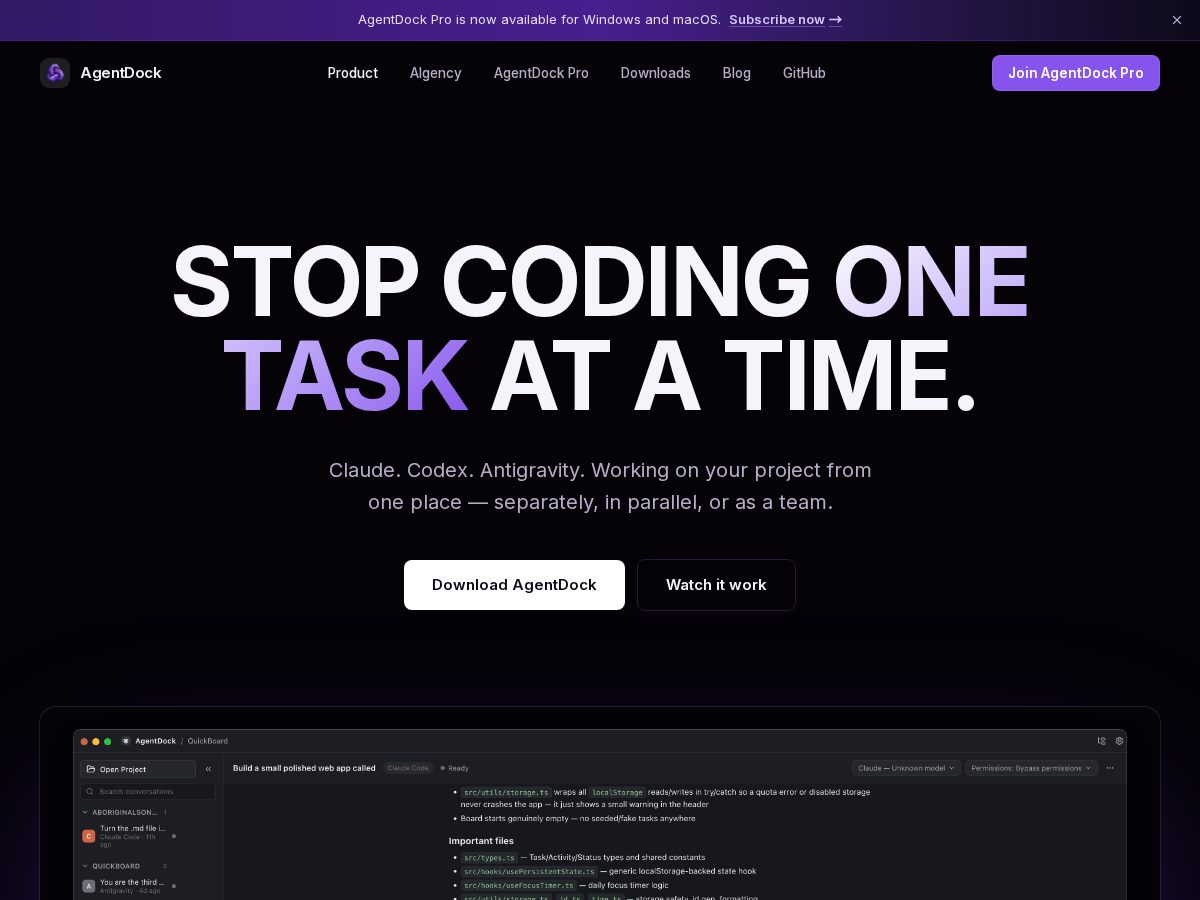Click the Ready status indicator
The height and width of the screenshot is (900, 1200).
point(455,768)
